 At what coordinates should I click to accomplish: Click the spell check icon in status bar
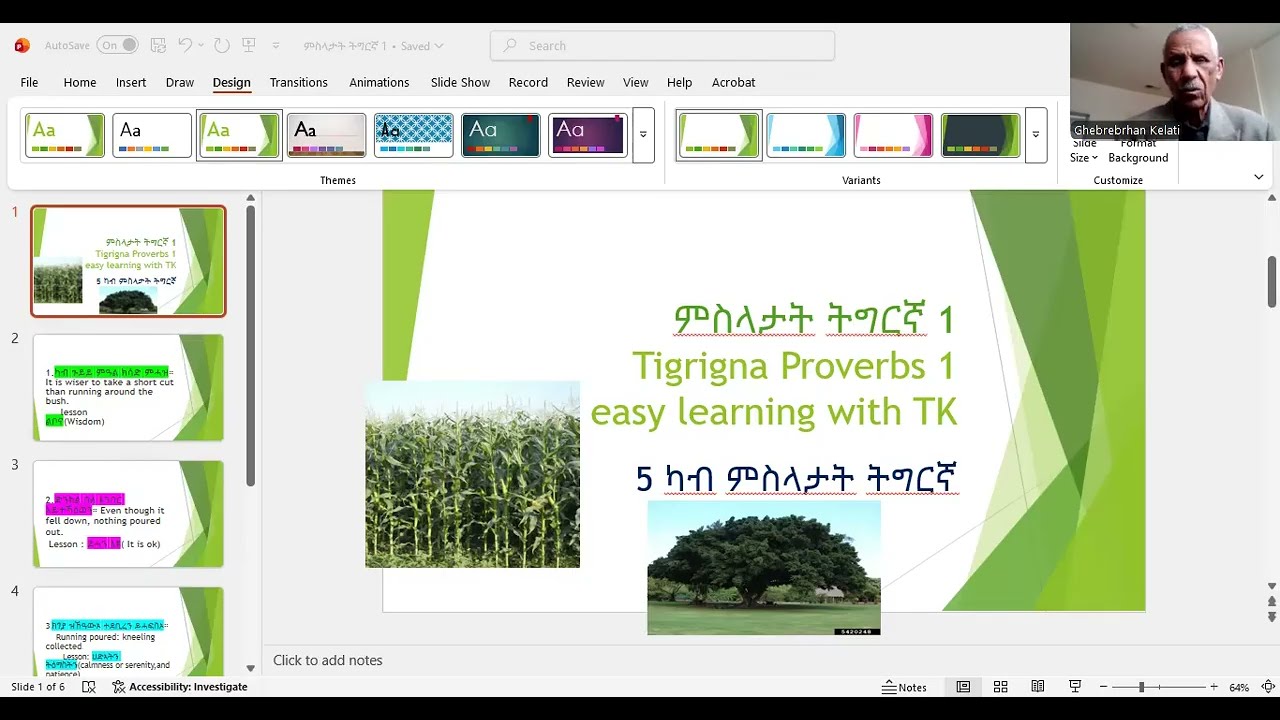(x=89, y=687)
